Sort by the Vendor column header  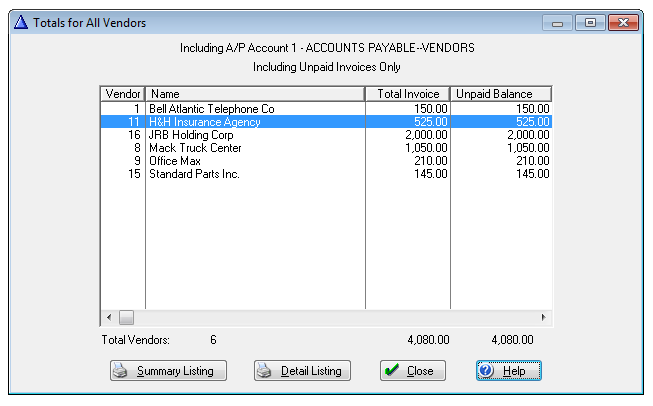tap(123, 94)
